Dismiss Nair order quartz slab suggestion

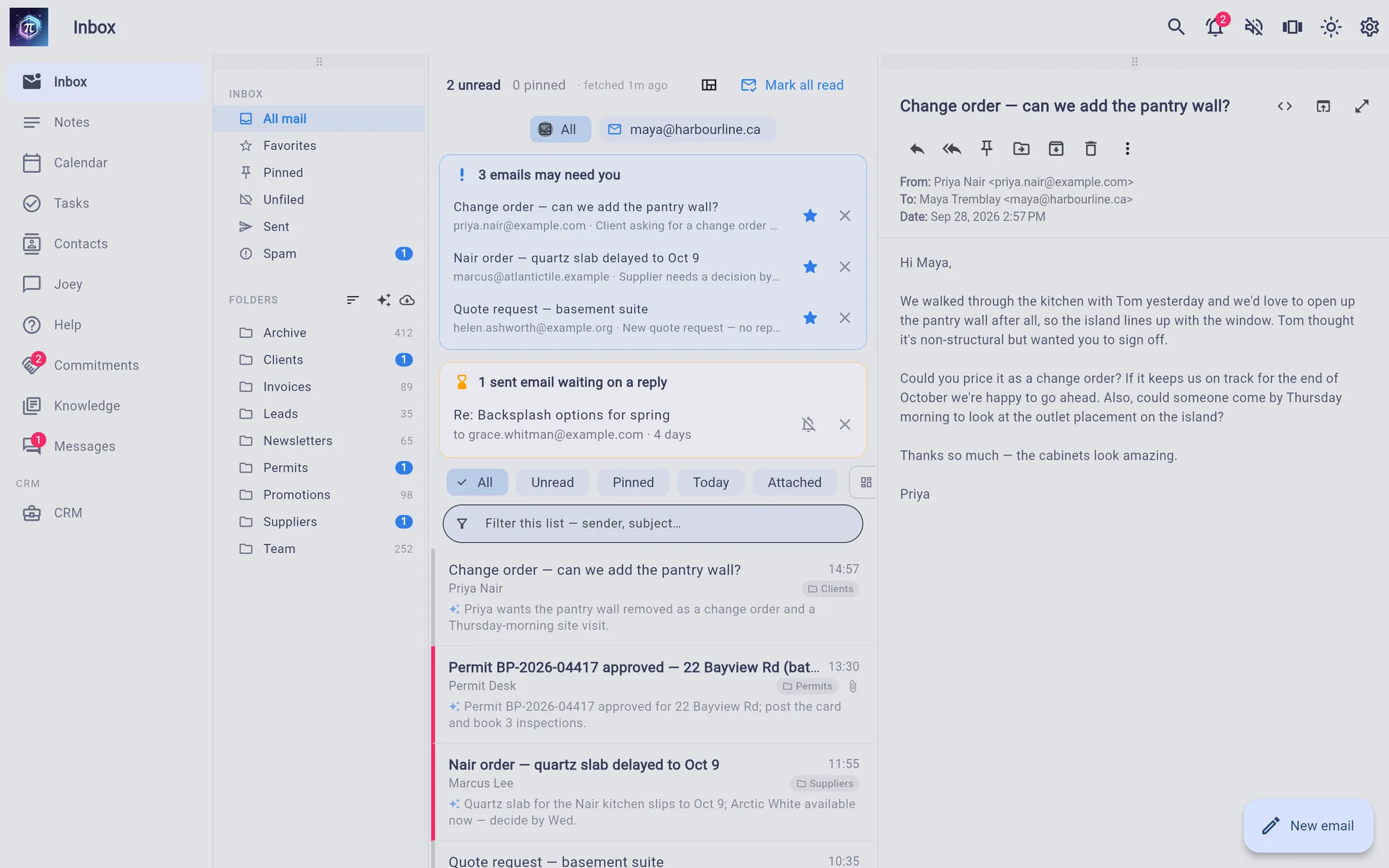click(x=845, y=267)
